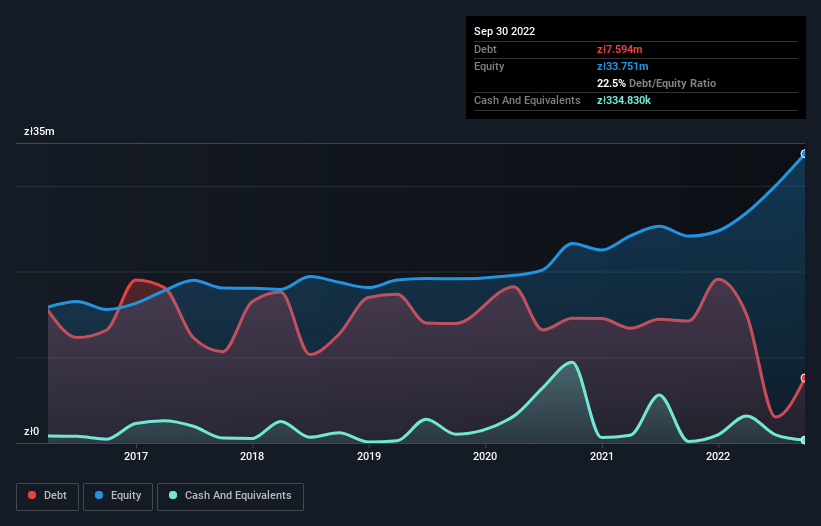Click the 22.5% Debt/Equity Ratio text

657,83
